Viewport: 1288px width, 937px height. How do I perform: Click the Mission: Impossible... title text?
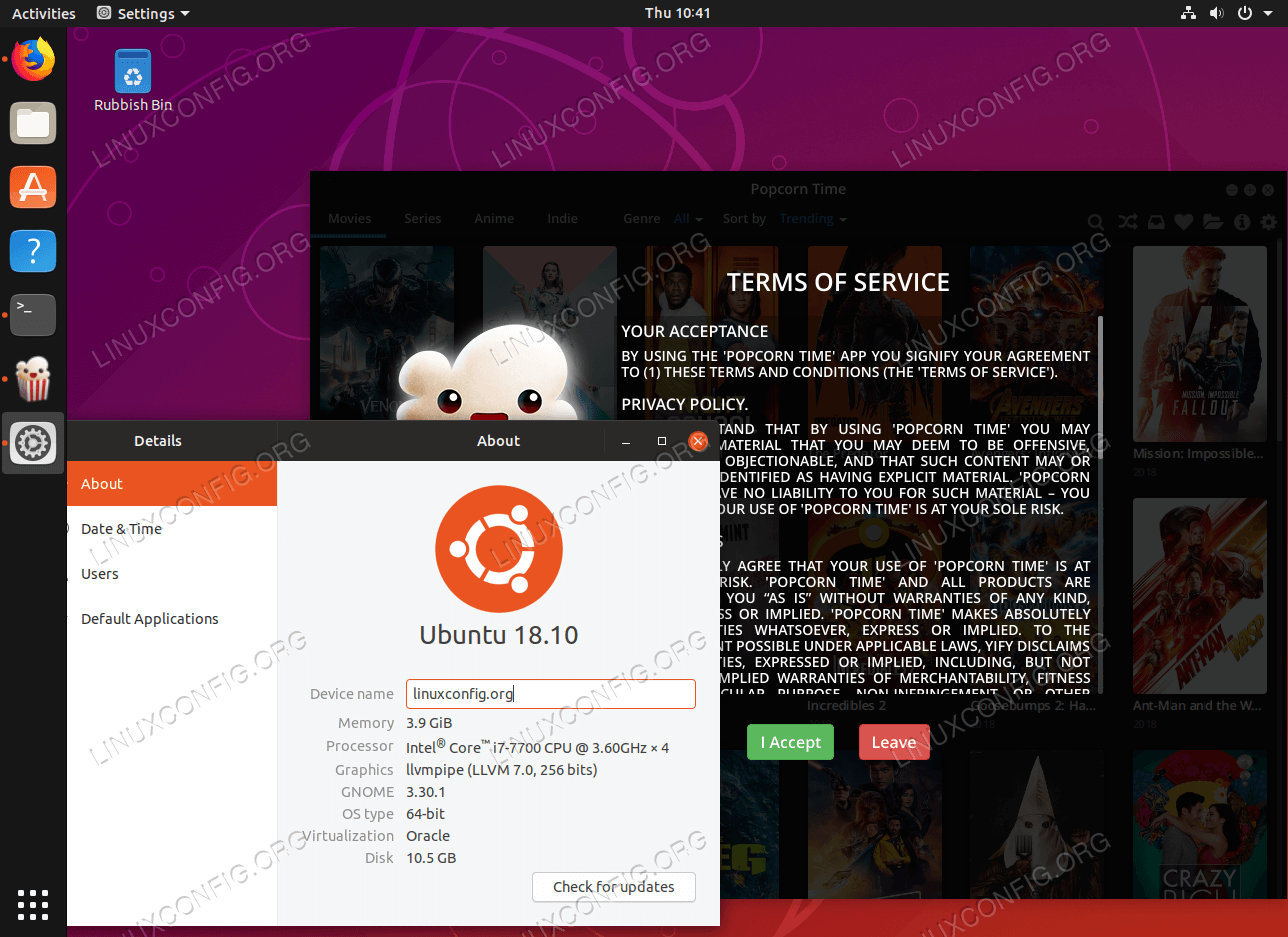point(1198,453)
